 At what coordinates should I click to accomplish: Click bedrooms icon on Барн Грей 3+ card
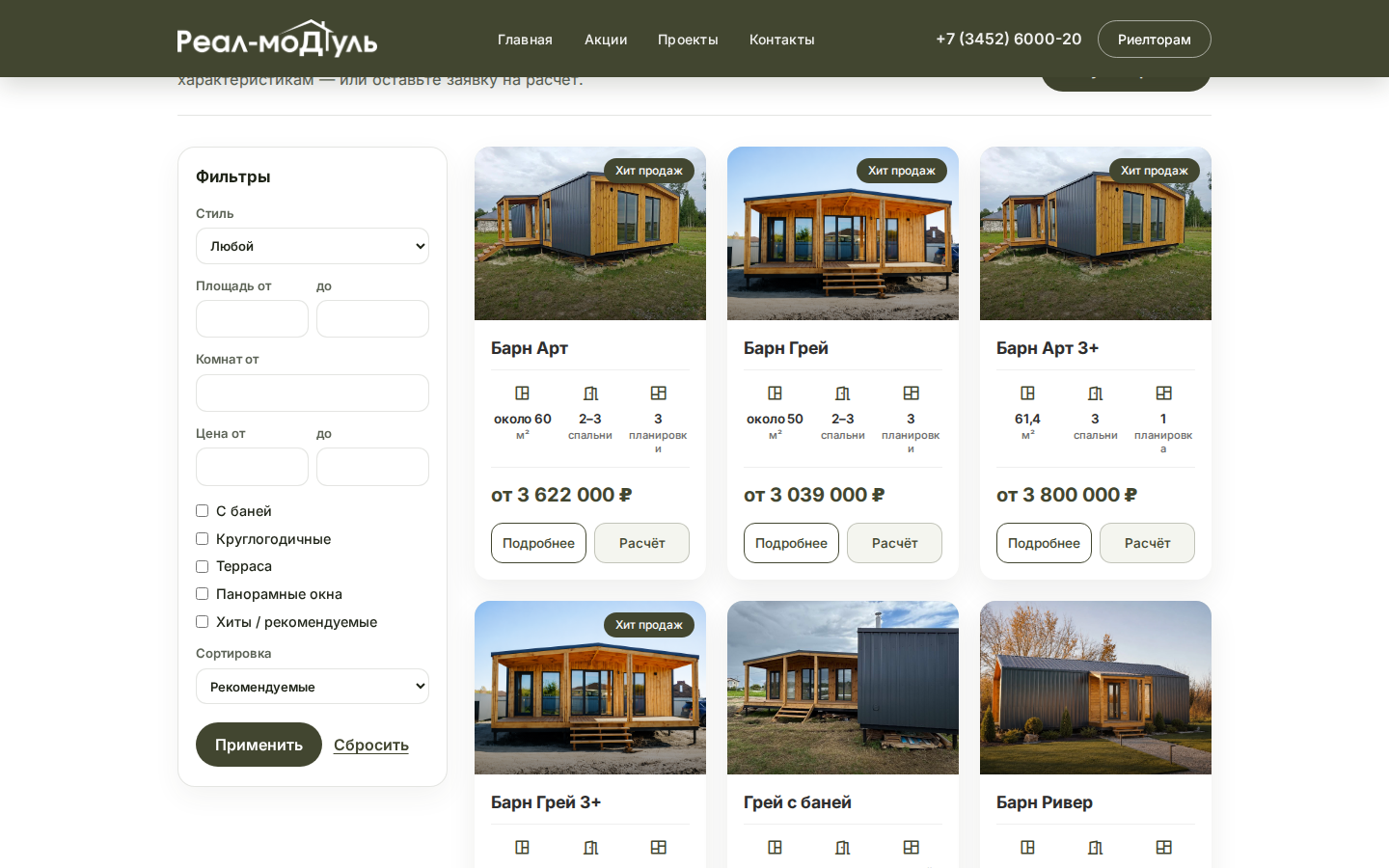point(590,848)
